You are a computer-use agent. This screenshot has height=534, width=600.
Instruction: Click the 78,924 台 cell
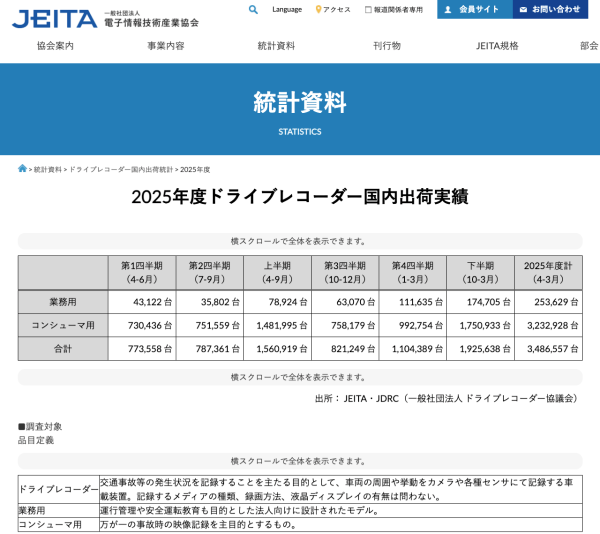point(277,302)
